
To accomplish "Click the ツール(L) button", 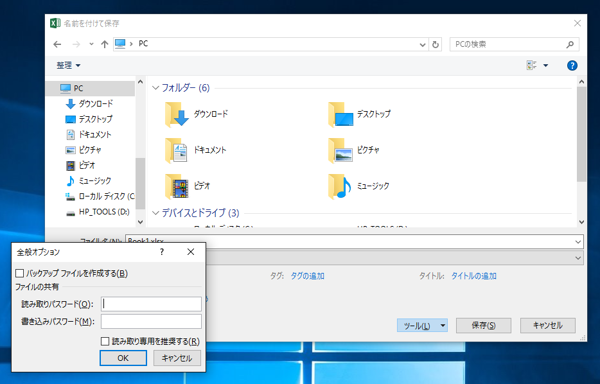I will click(417, 326).
